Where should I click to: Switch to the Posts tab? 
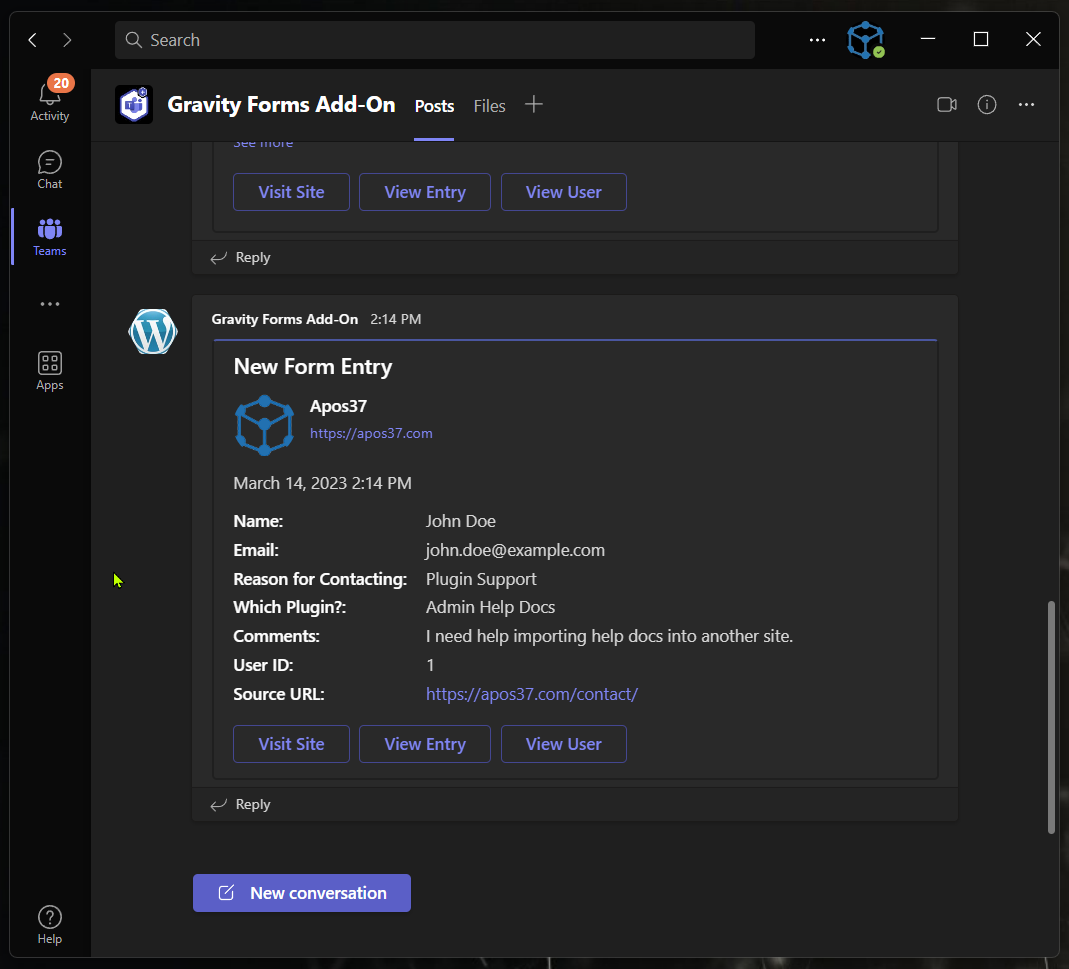coord(433,106)
